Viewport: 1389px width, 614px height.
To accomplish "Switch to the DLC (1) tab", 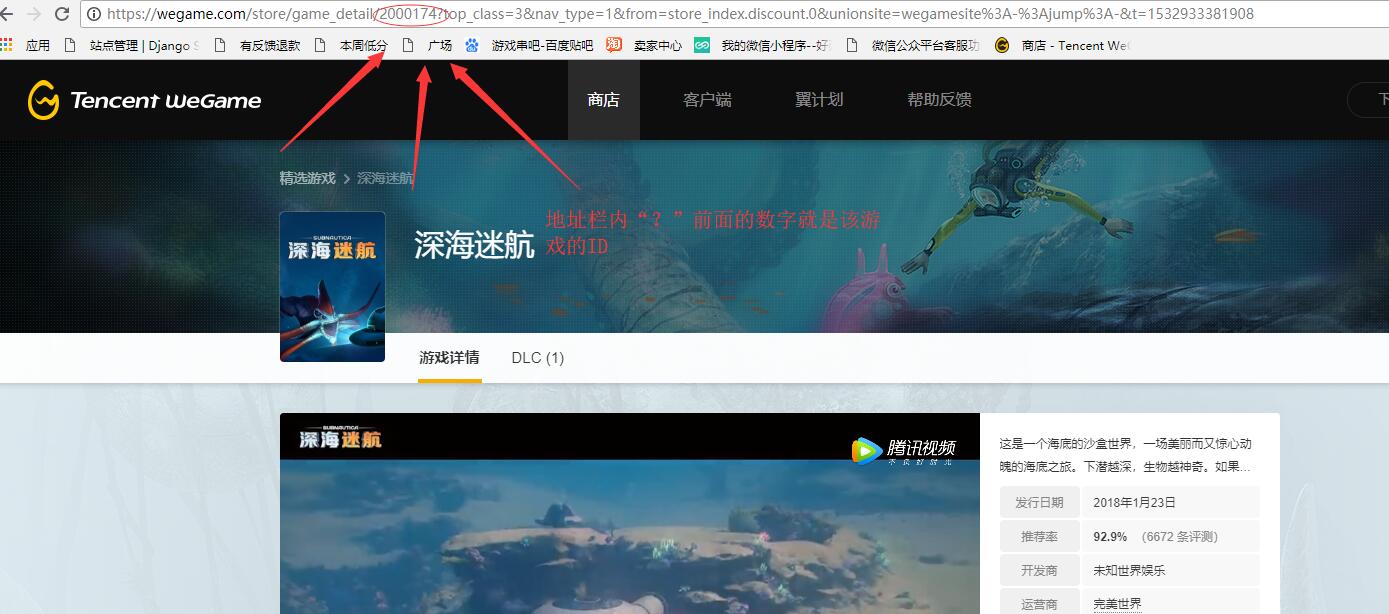I will point(538,358).
